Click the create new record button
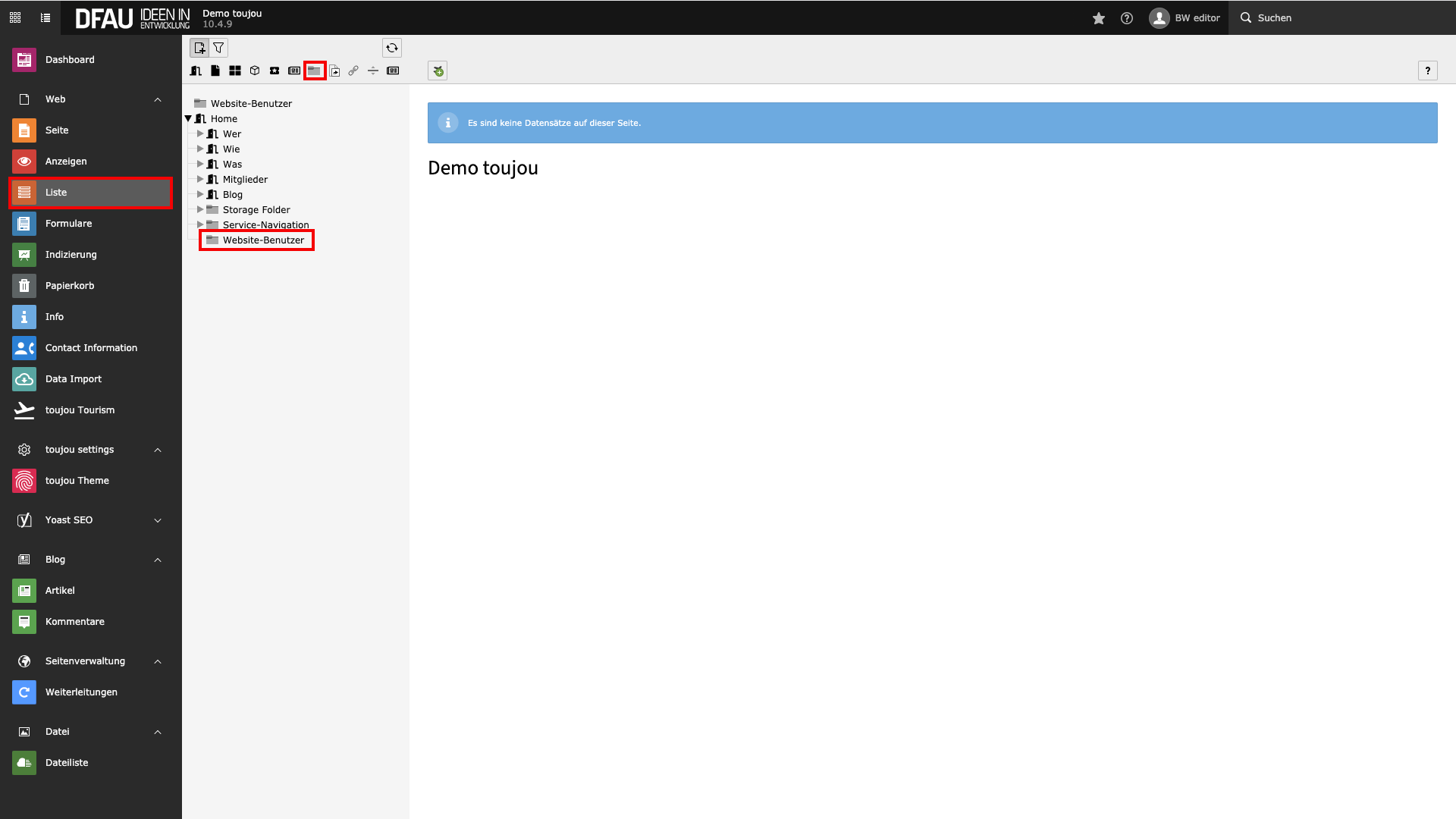The width and height of the screenshot is (1456, 819). point(438,71)
